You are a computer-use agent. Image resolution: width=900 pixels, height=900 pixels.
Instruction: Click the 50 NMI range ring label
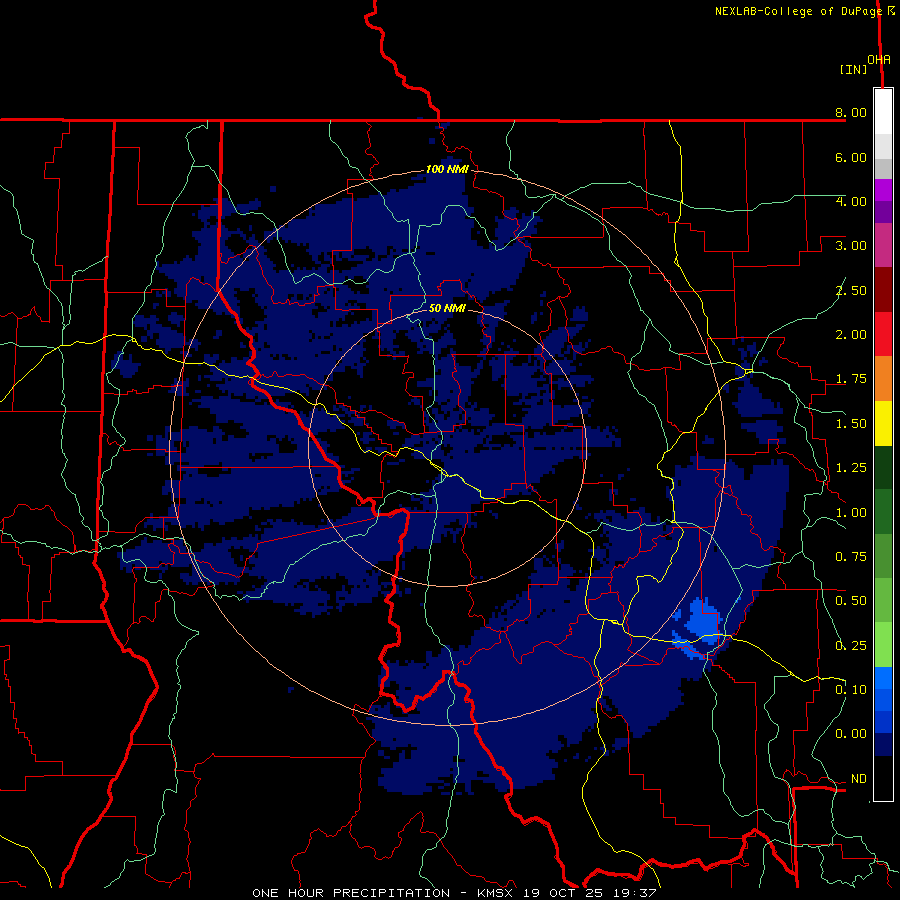(447, 308)
